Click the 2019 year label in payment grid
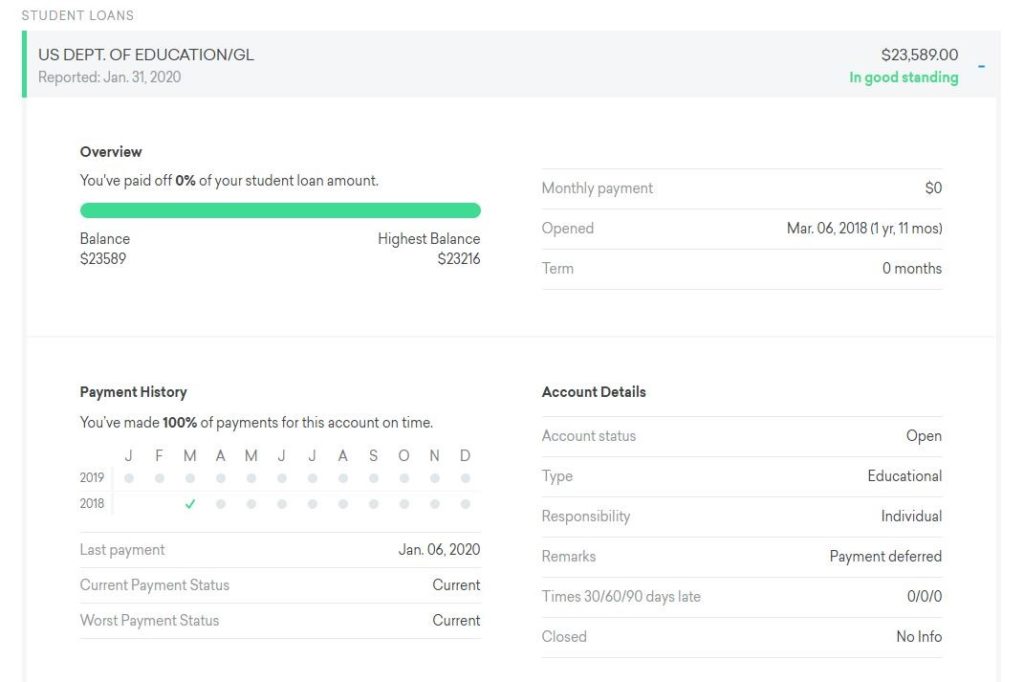The image size is (1024, 682). pos(91,478)
